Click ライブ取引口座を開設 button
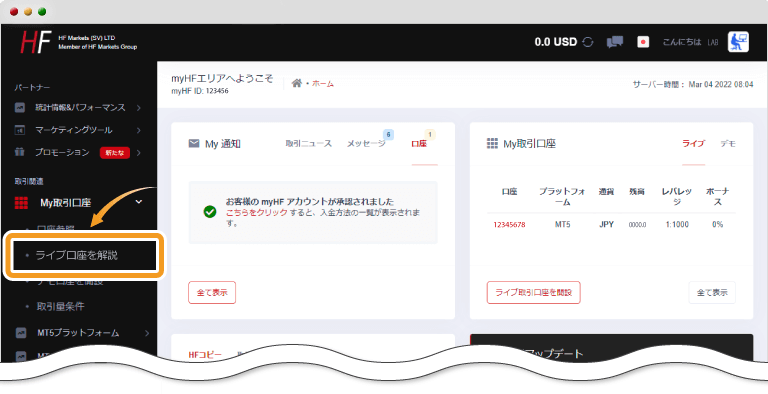The width and height of the screenshot is (768, 394). pyautogui.click(x=533, y=293)
